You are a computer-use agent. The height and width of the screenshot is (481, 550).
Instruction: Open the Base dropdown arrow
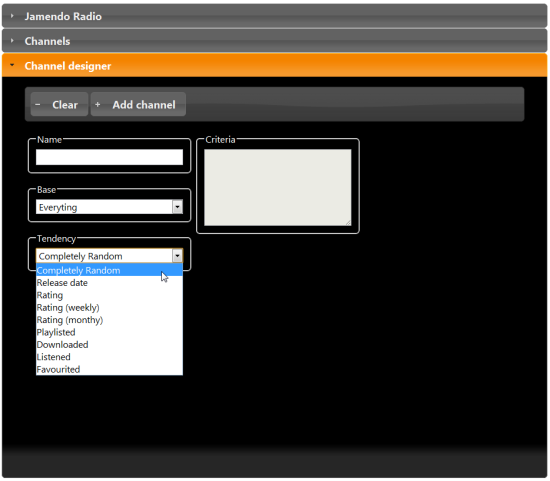(177, 207)
